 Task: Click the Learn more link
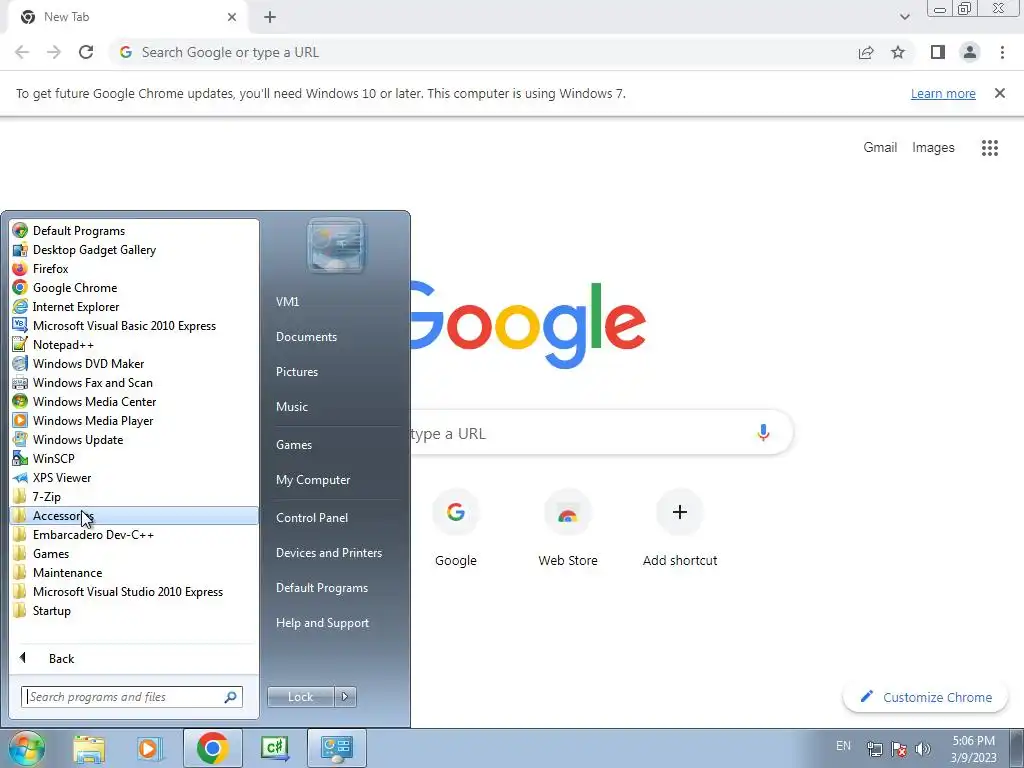943,93
